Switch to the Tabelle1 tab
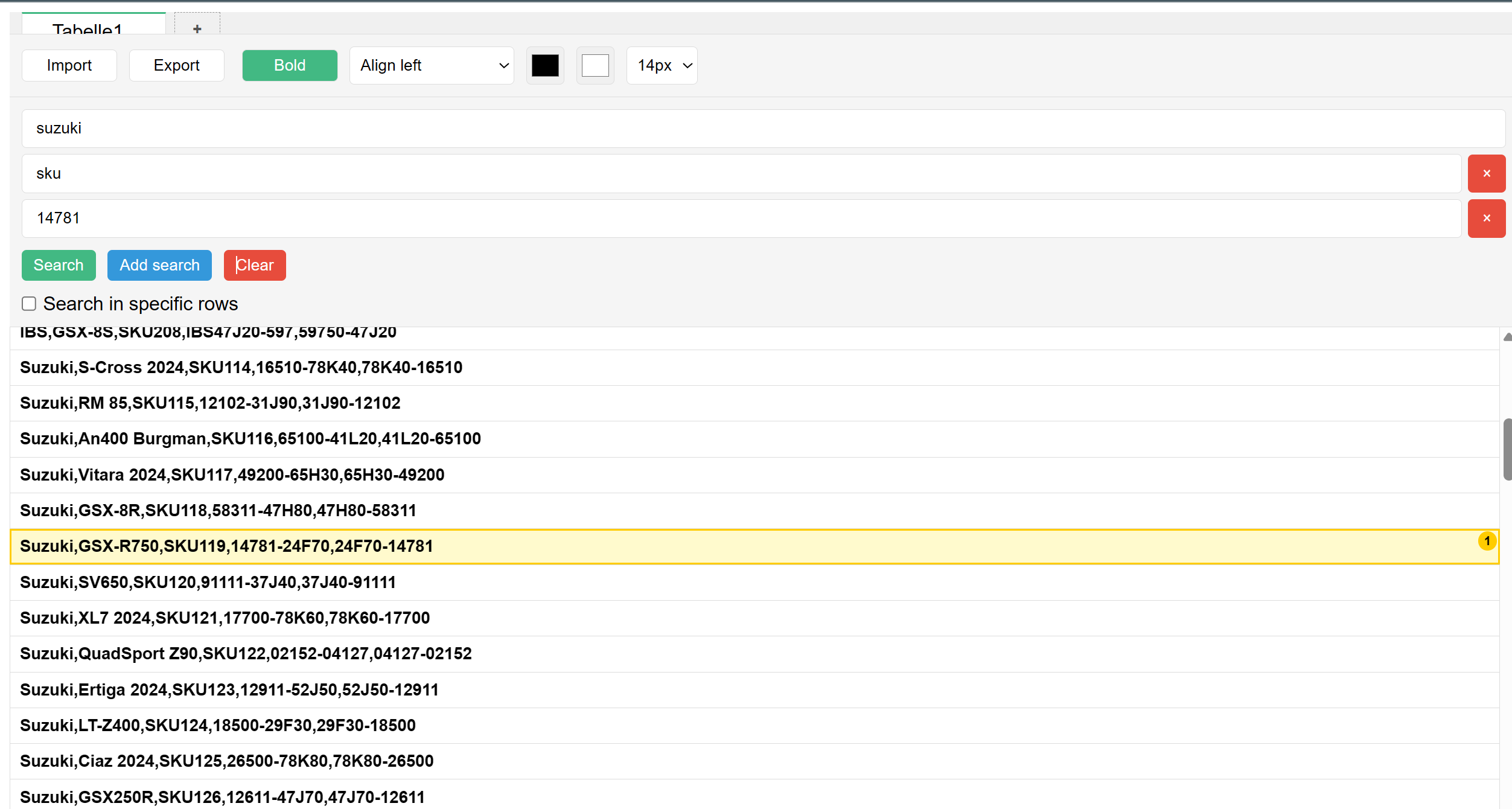The height and width of the screenshot is (809, 1512). [x=93, y=28]
